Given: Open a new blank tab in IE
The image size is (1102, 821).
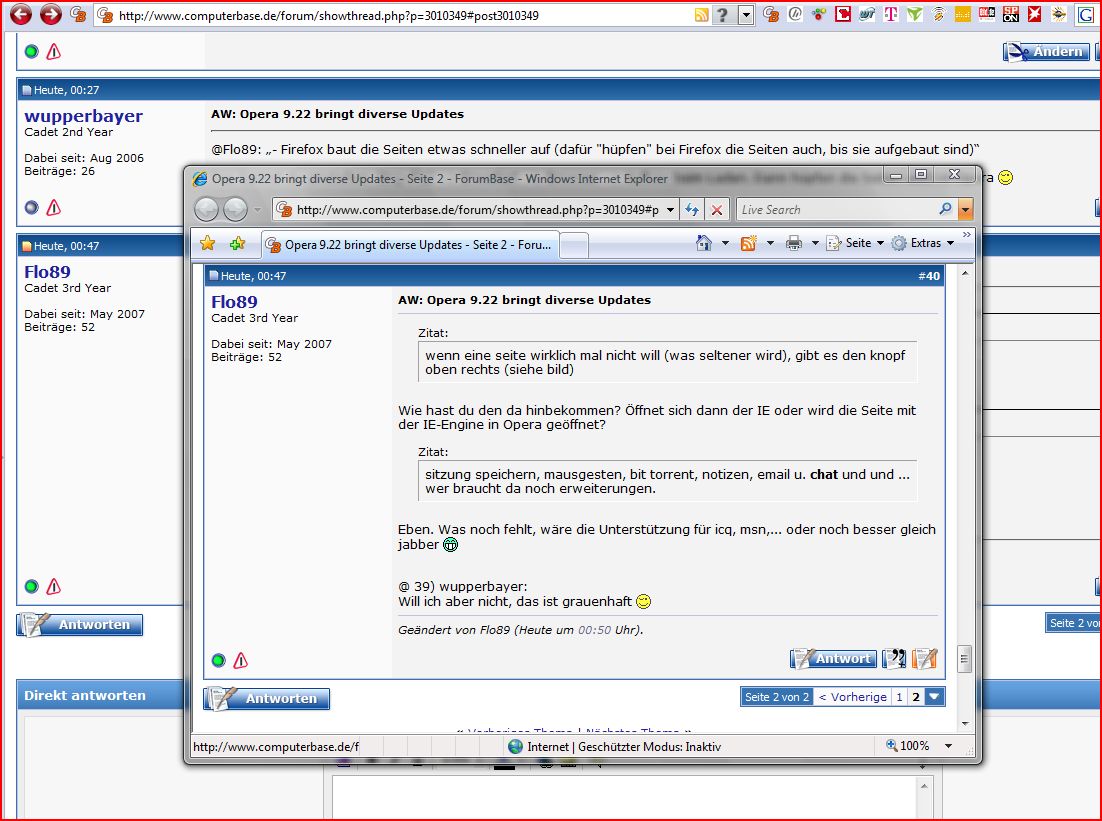Looking at the screenshot, I should pyautogui.click(x=574, y=245).
